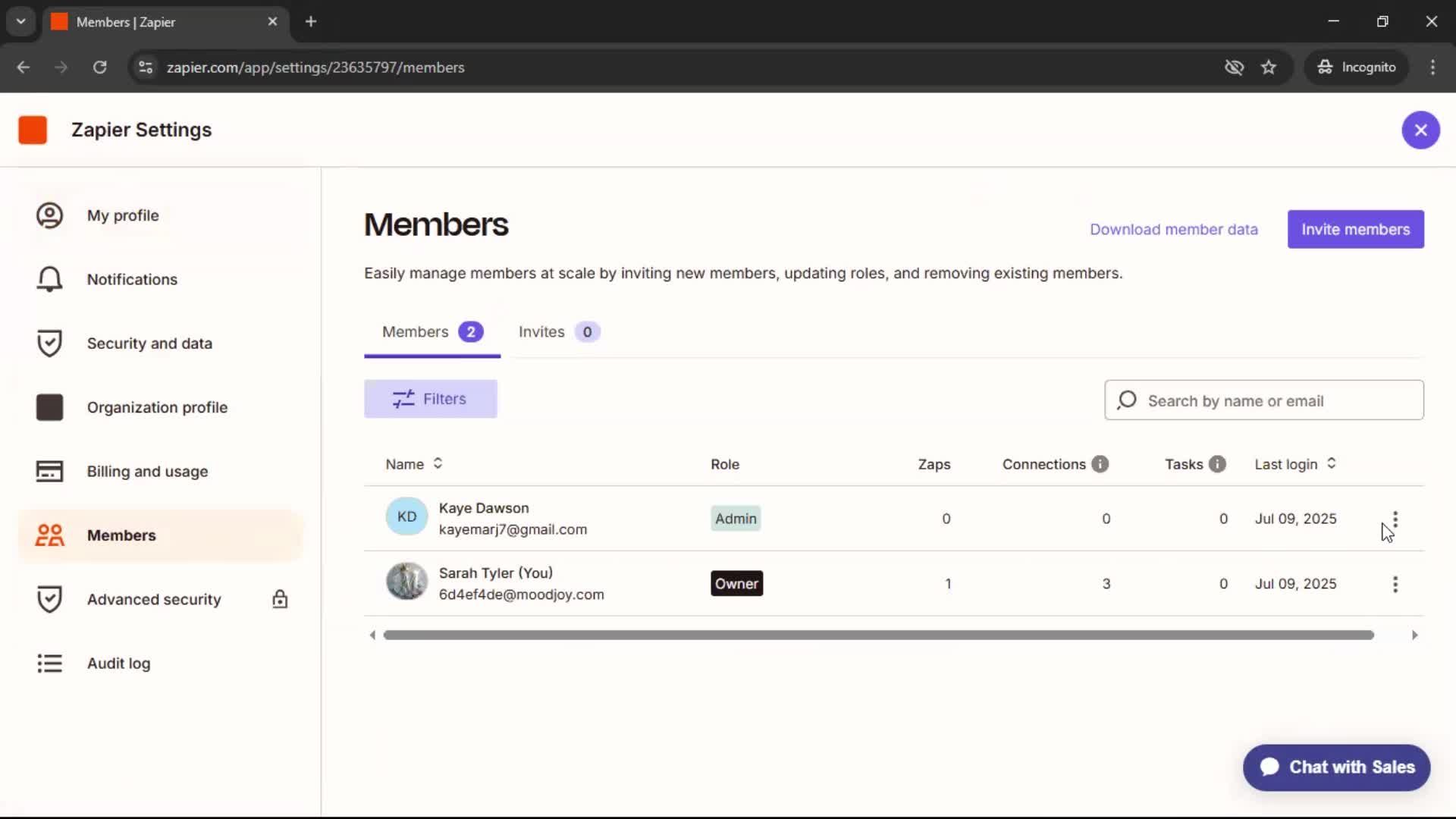Screen dimensions: 1456x819
Task: Open the Filters panel
Action: point(430,399)
